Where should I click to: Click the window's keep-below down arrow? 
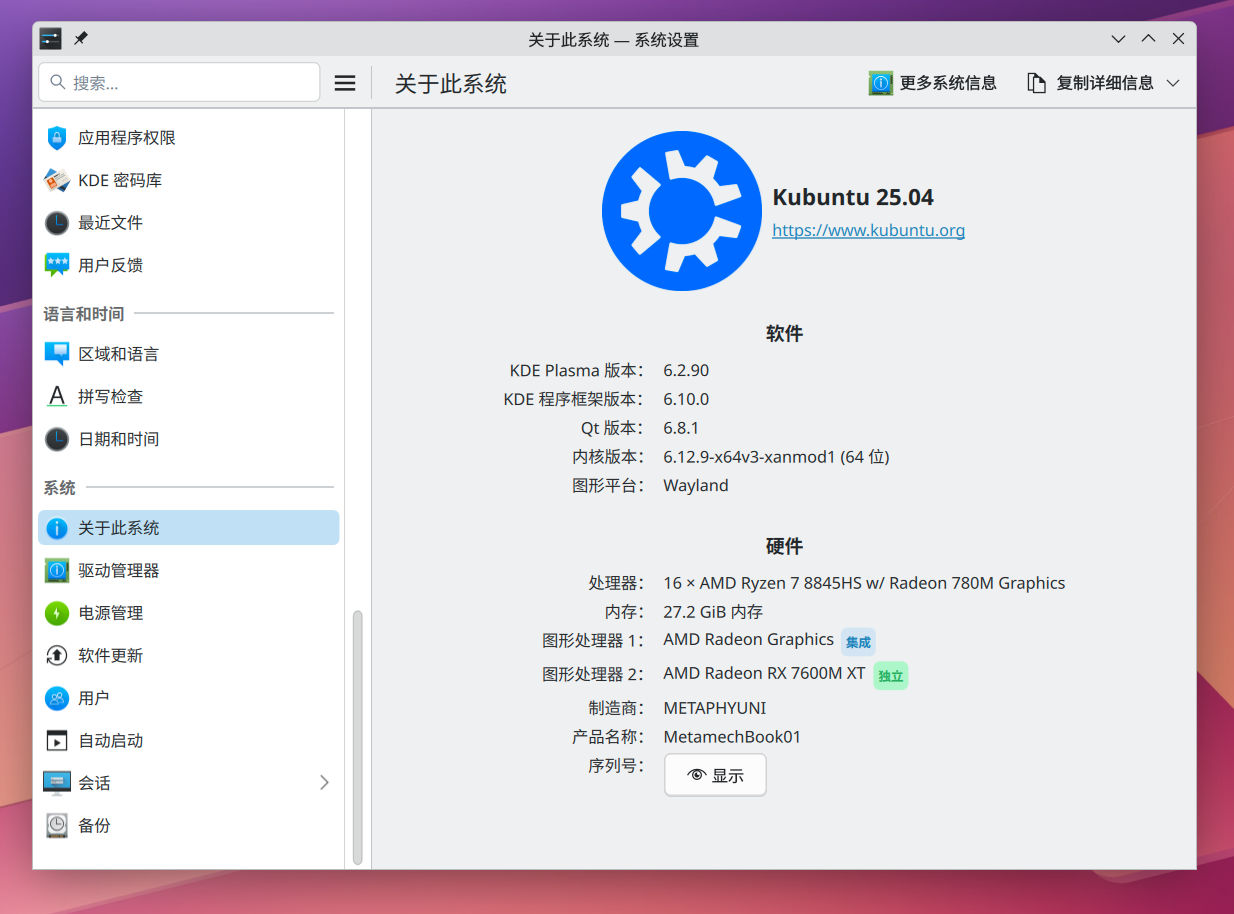coord(1119,39)
